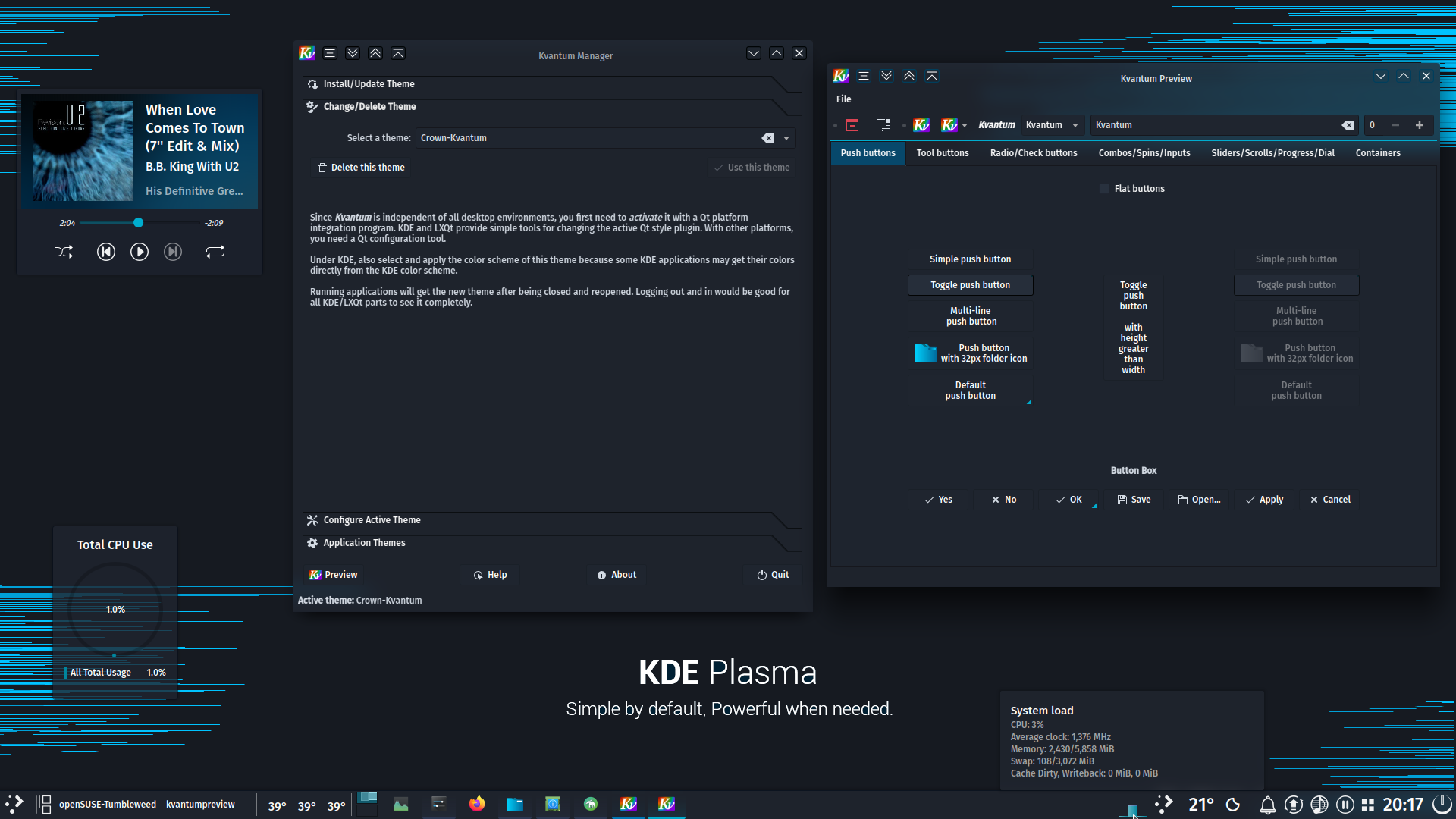
Task: Select the Push buttons tab
Action: (868, 153)
